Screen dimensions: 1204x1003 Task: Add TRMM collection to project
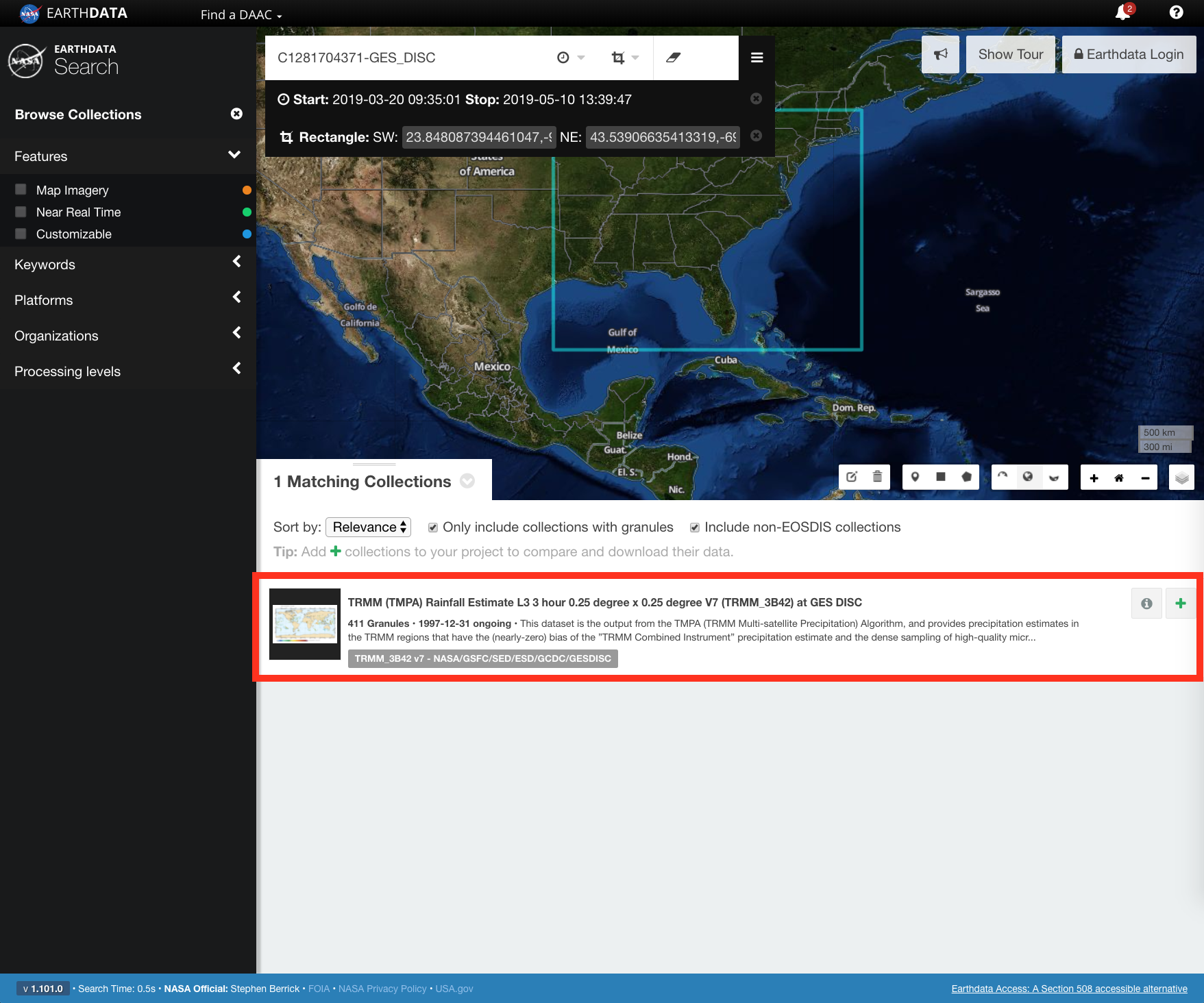click(x=1181, y=604)
